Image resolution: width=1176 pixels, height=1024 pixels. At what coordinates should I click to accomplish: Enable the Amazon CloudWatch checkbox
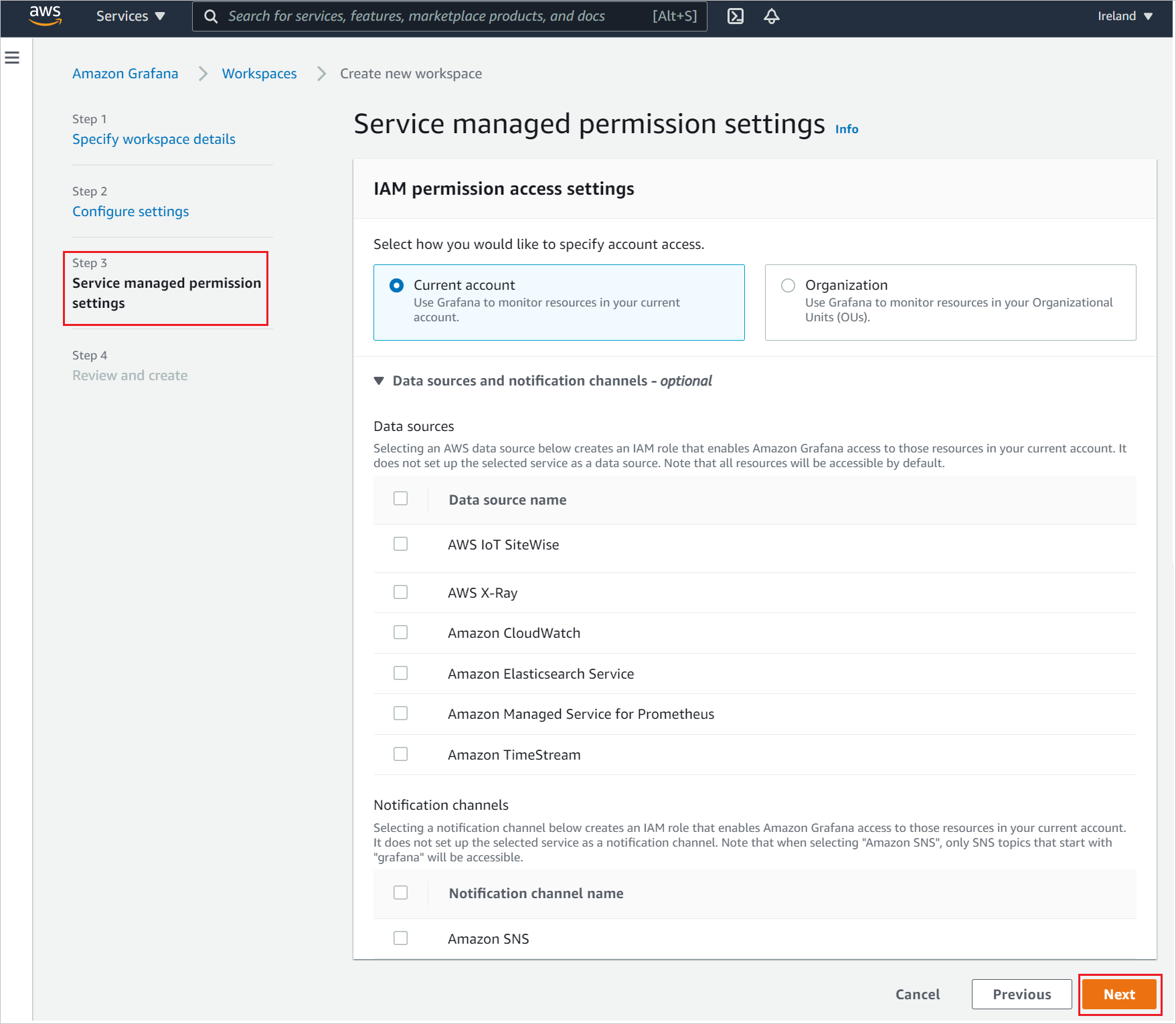(401, 632)
